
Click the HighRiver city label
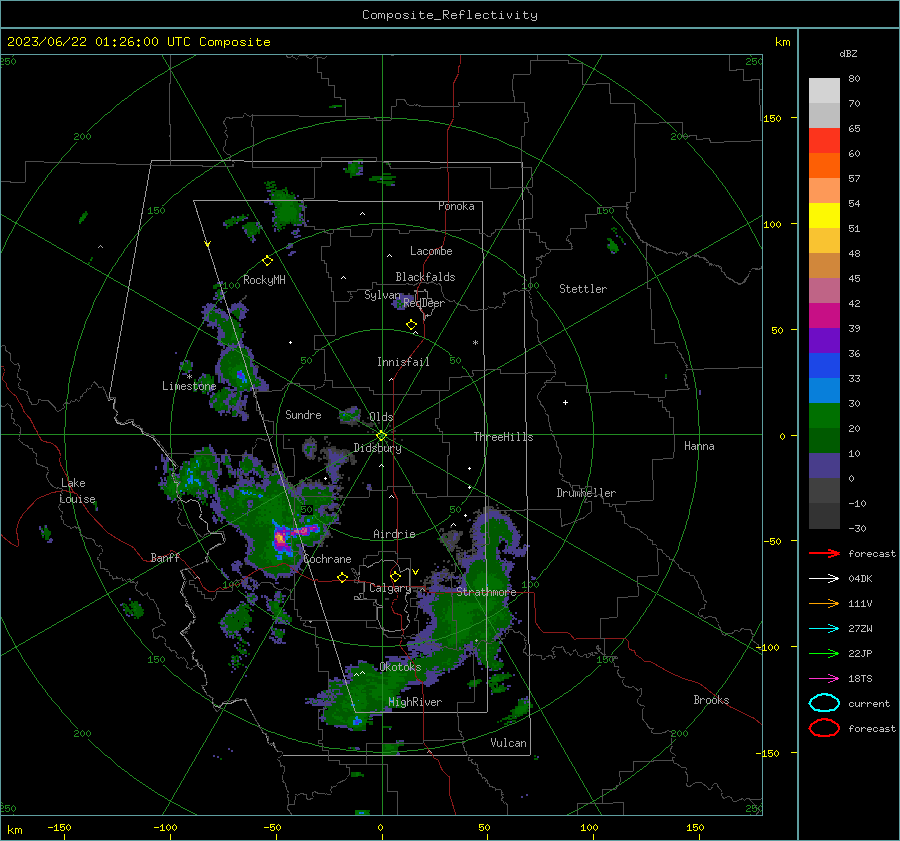[x=415, y=702]
